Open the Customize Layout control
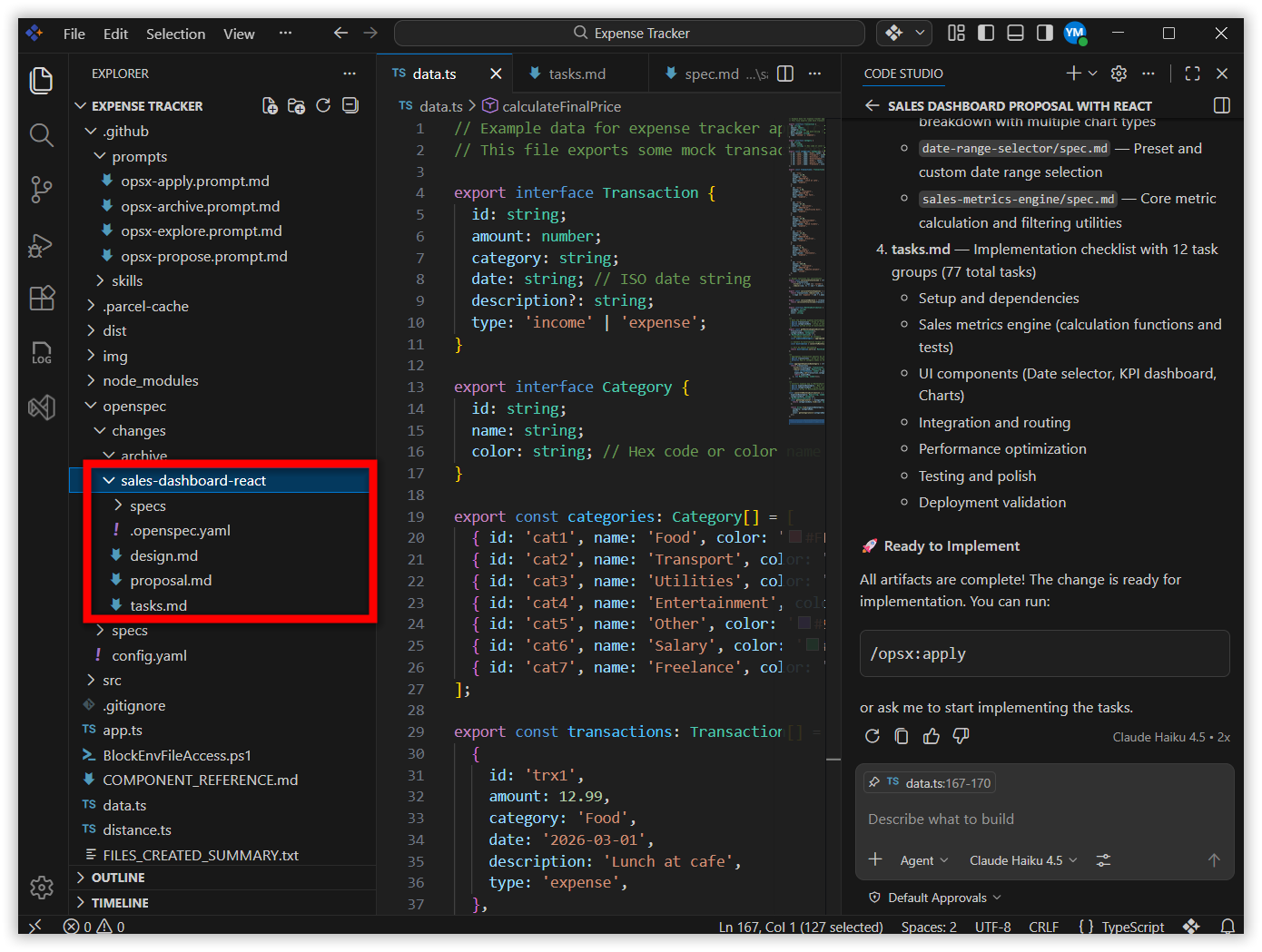 (x=956, y=33)
